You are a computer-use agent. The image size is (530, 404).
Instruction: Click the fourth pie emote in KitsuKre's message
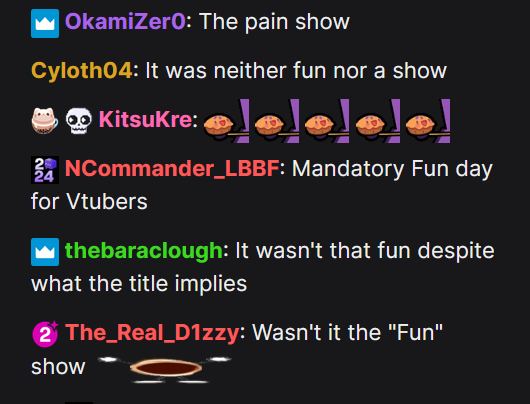point(378,121)
